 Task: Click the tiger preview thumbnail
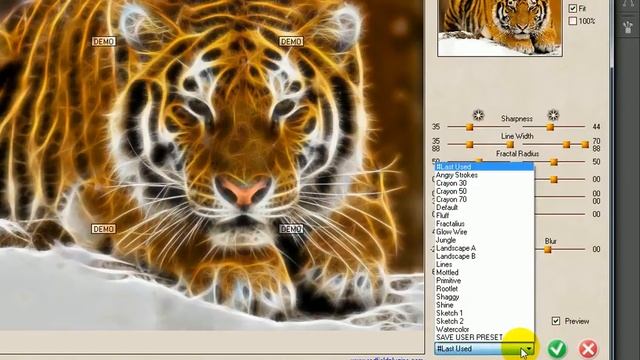coord(500,27)
